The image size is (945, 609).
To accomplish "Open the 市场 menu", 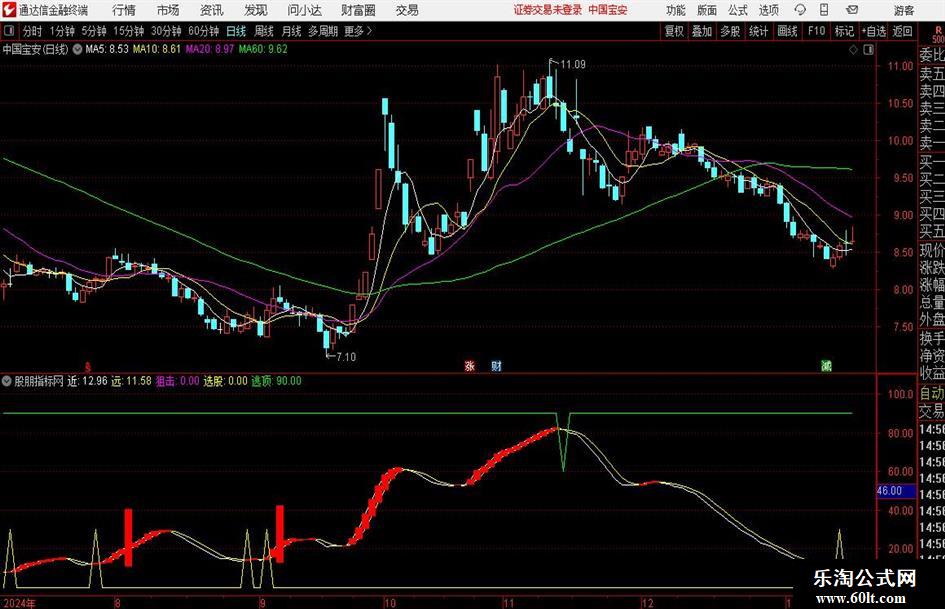I will coord(168,10).
